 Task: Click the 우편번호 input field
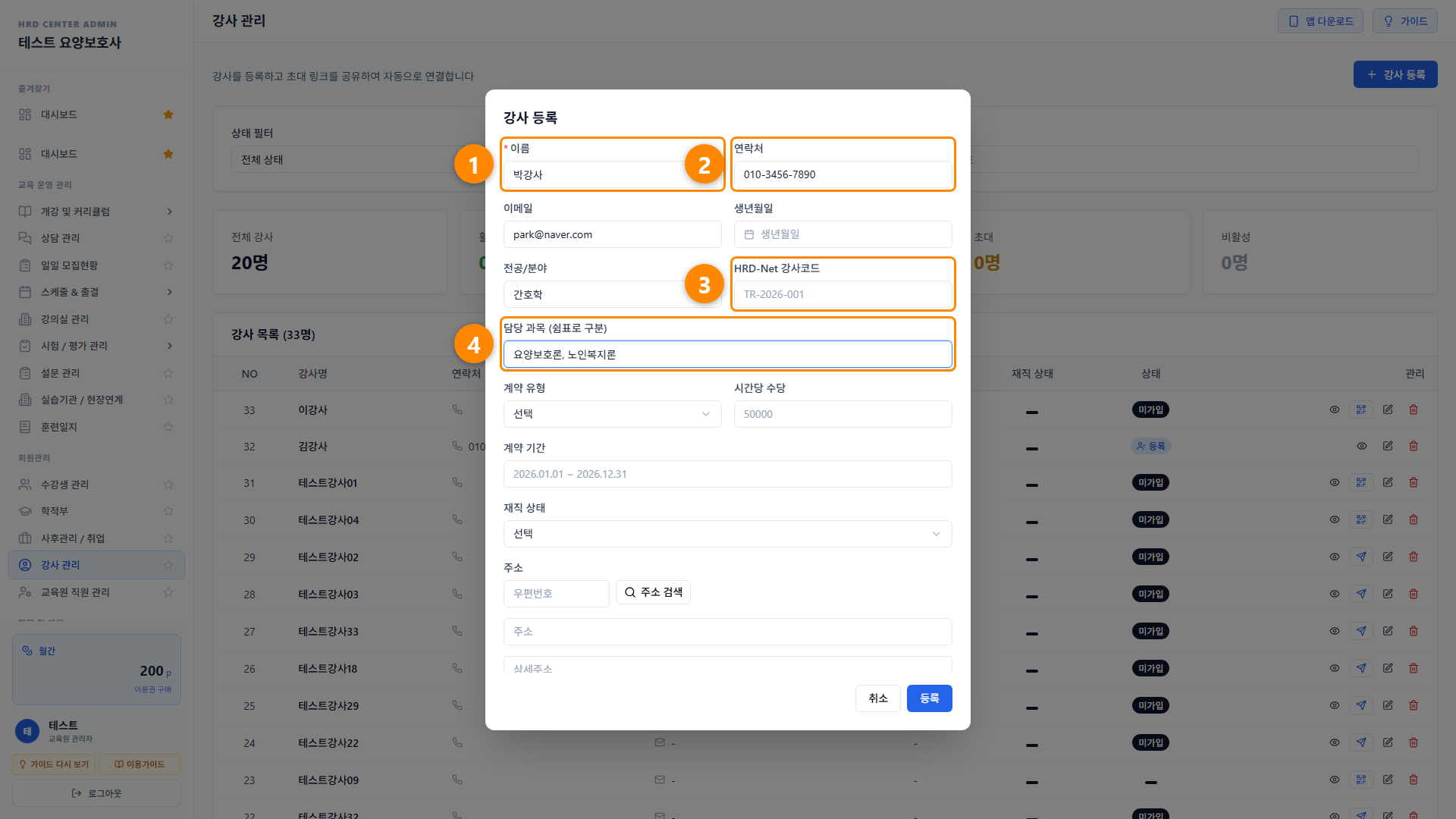coord(556,594)
